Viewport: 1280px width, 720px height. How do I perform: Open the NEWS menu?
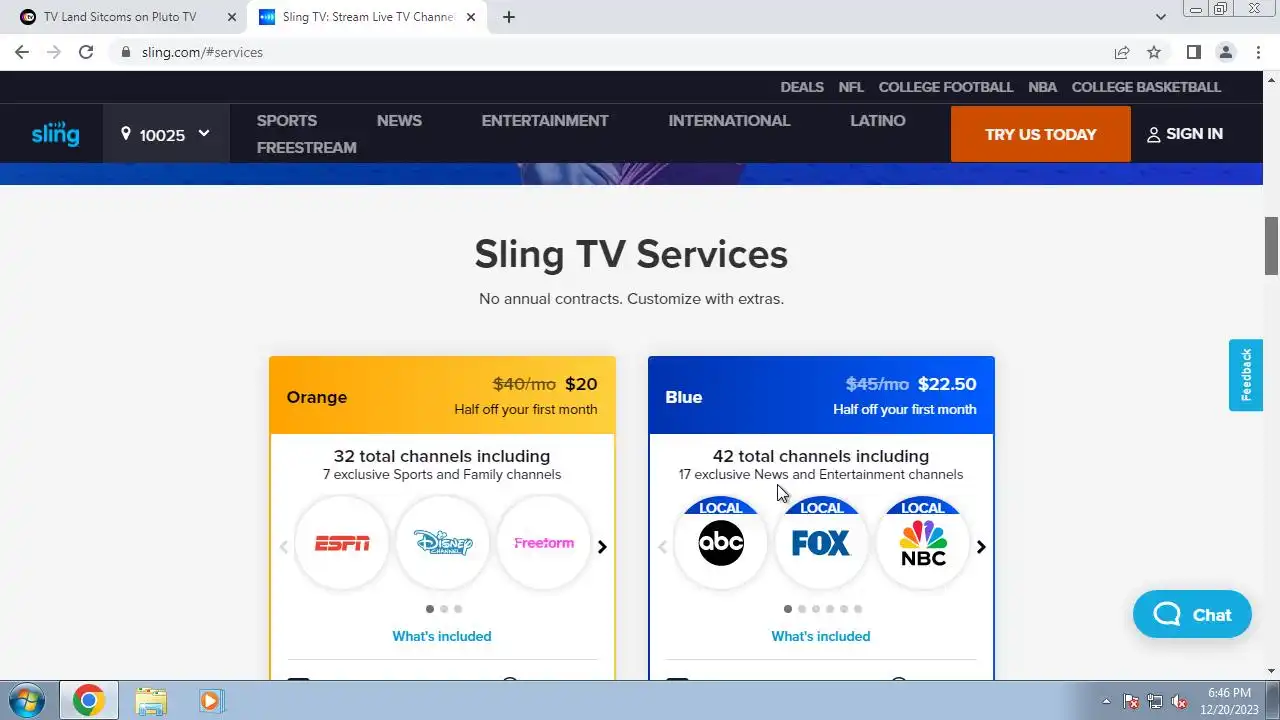399,120
